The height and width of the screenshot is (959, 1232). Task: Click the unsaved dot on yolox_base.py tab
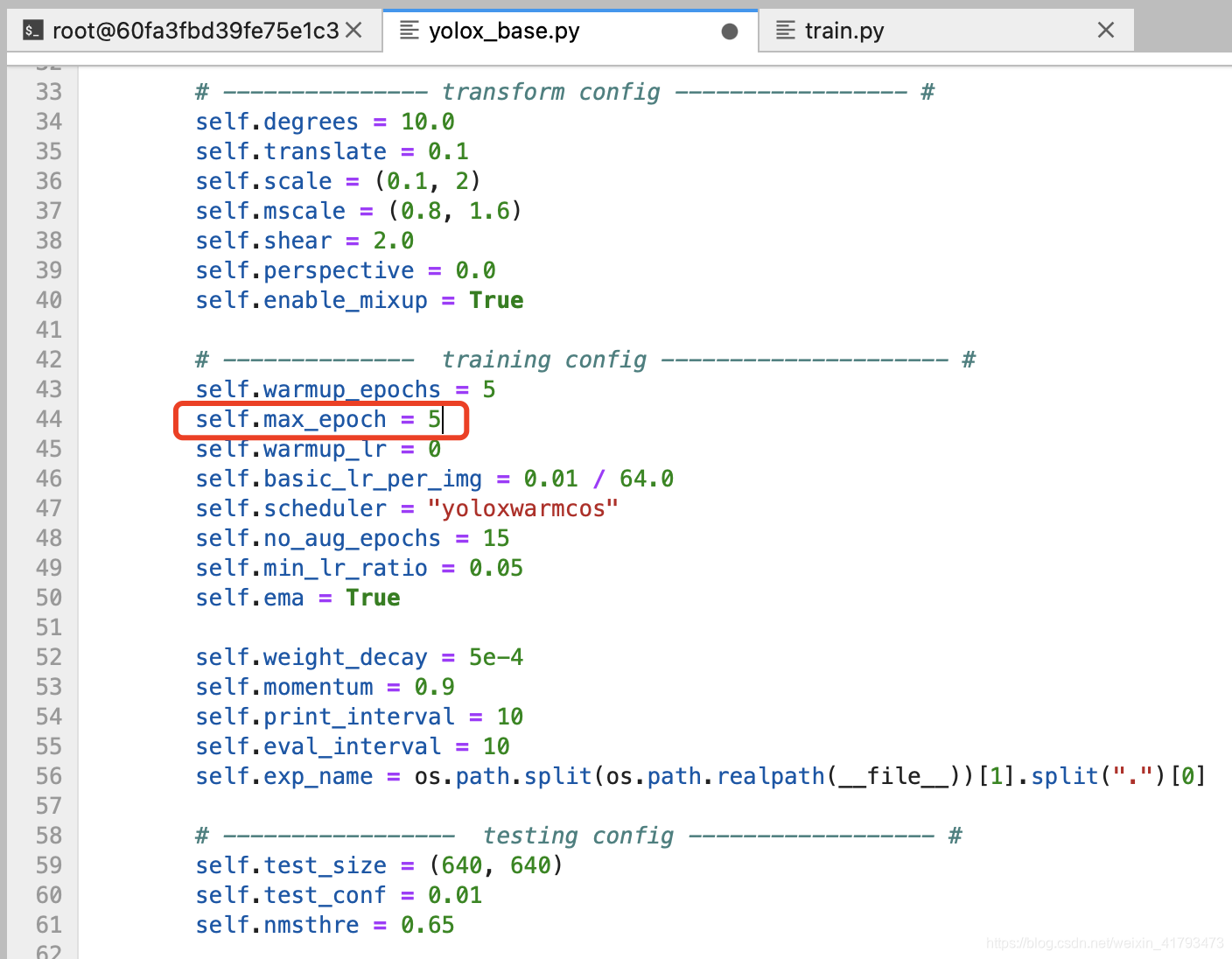pyautogui.click(x=730, y=31)
